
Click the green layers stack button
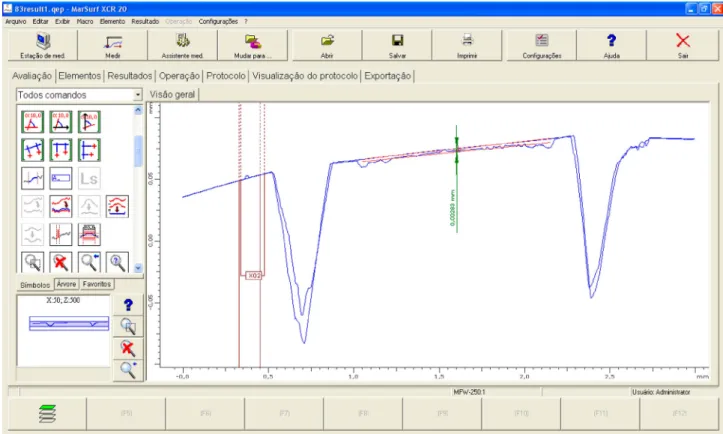tap(47, 414)
